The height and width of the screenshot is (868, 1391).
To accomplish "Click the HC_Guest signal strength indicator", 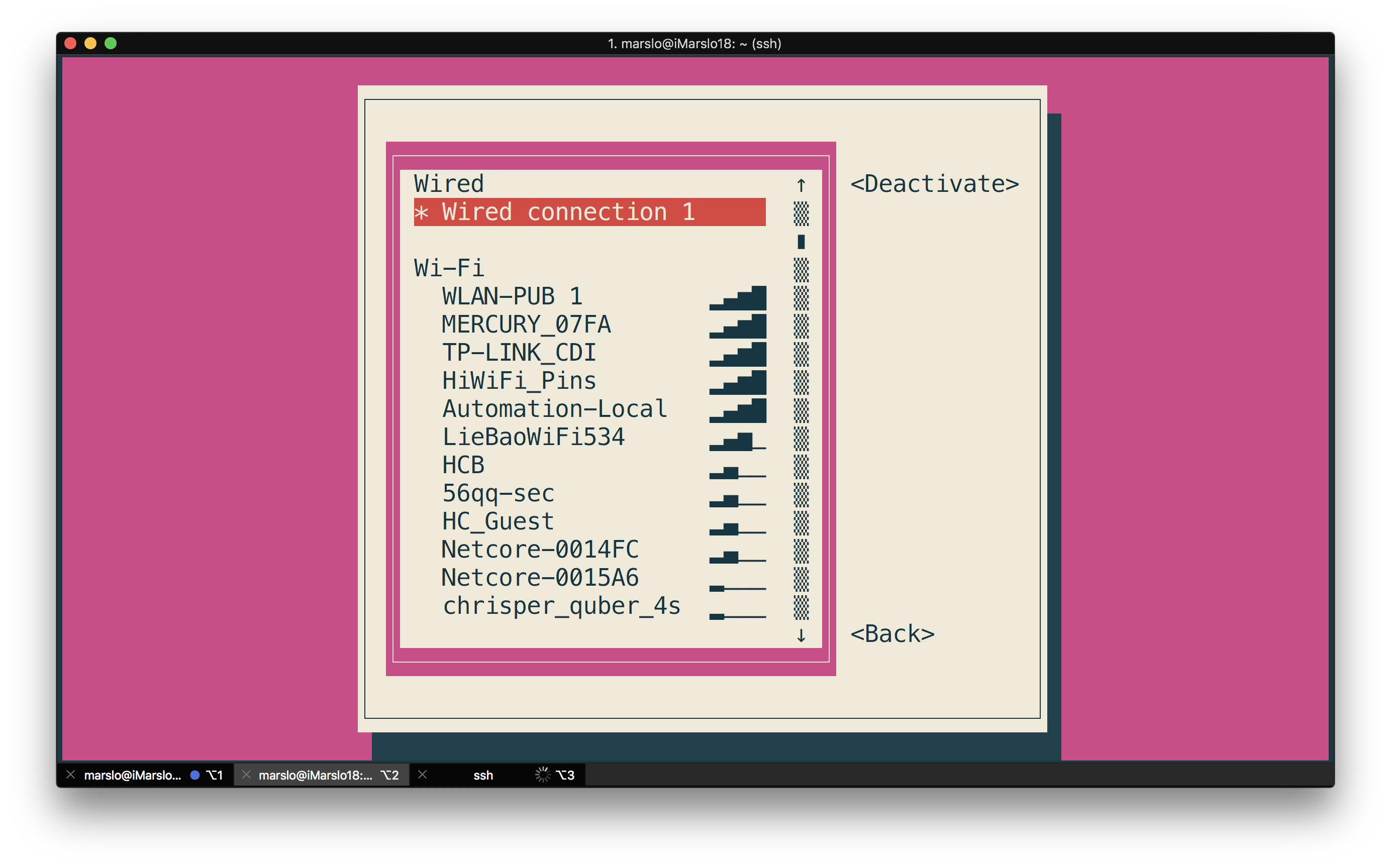I will click(x=737, y=529).
